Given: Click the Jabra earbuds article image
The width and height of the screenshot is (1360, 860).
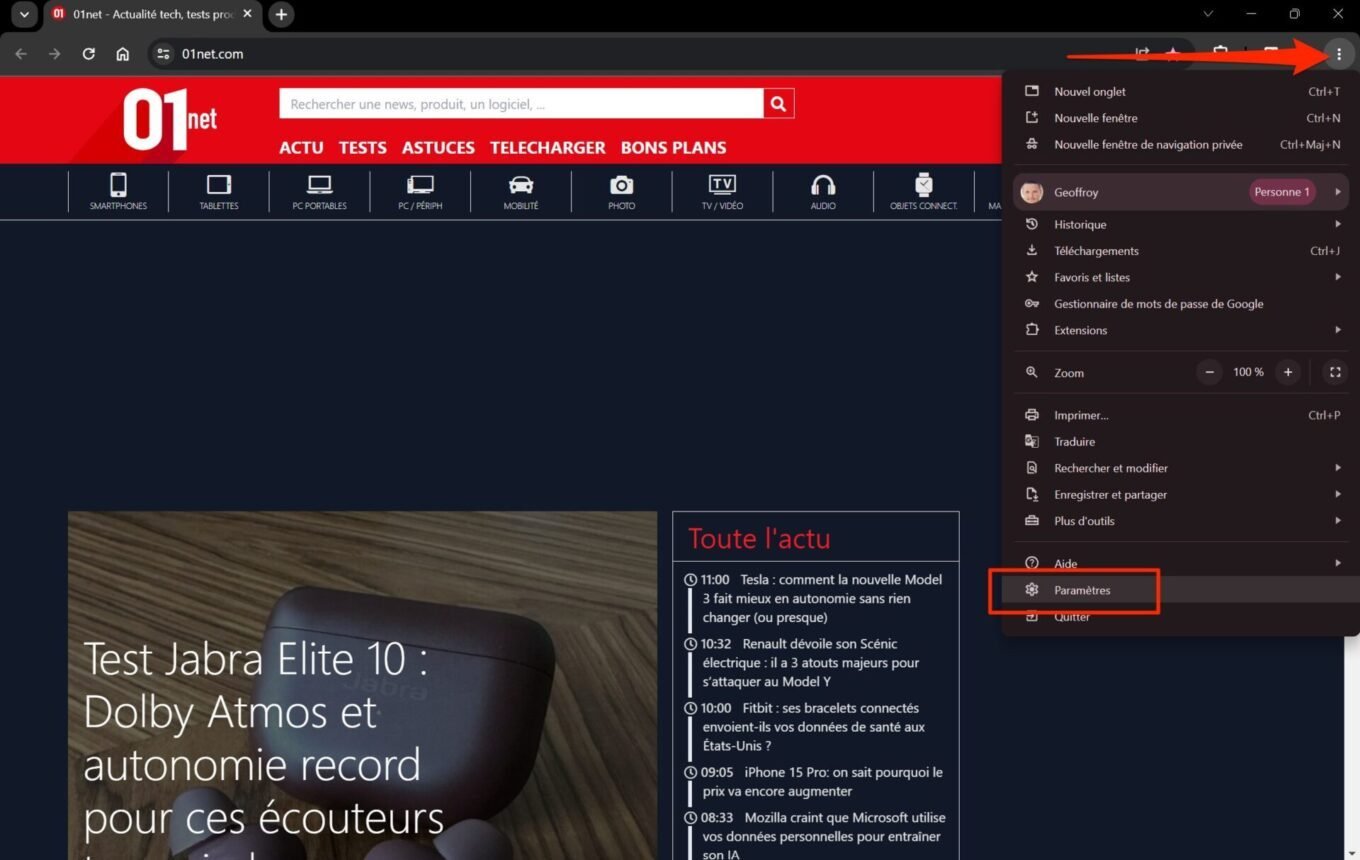Looking at the screenshot, I should pos(362,686).
